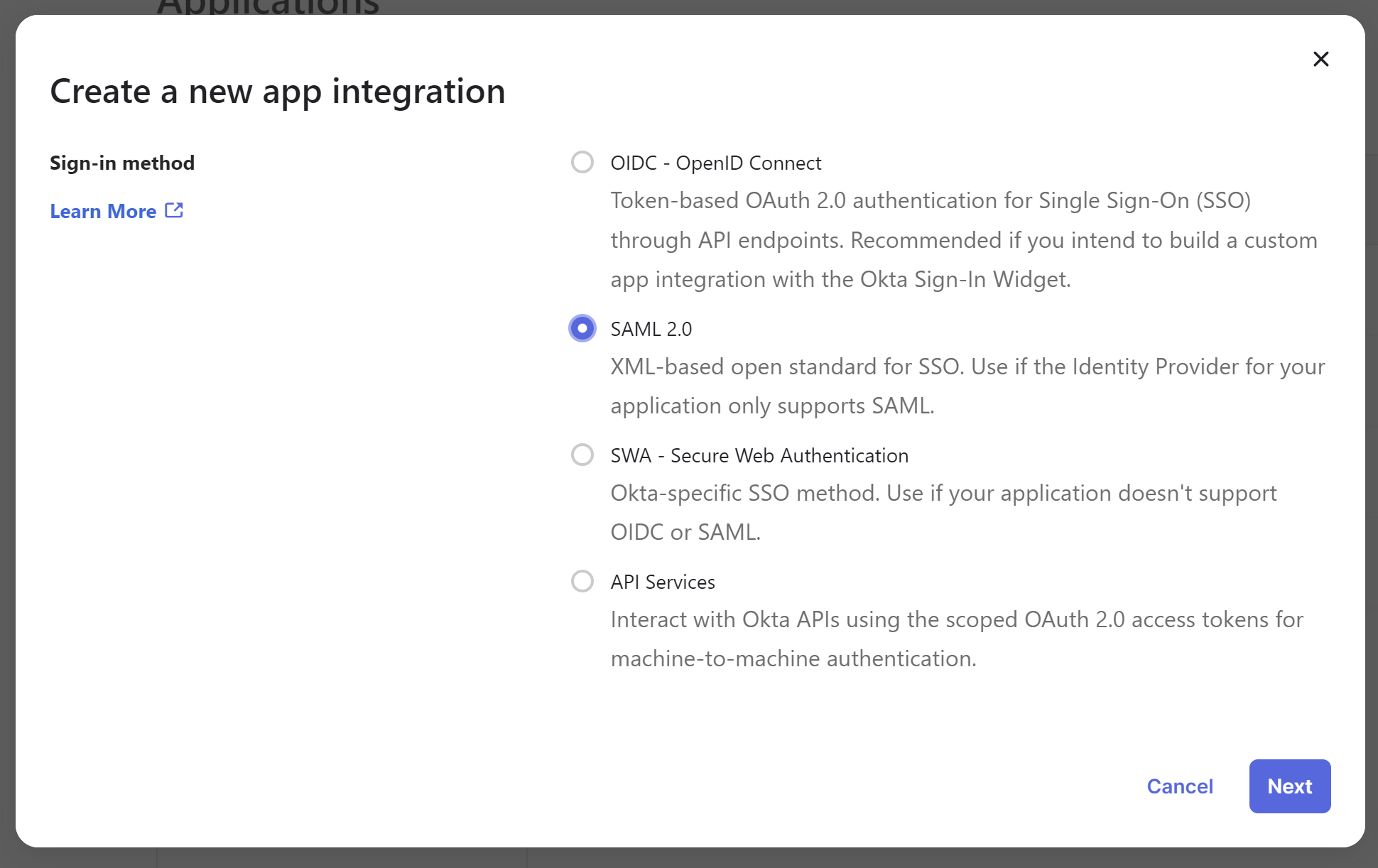This screenshot has height=868, width=1378.
Task: Click the "OIDC - OpenID Connect" label text
Action: pyautogui.click(x=716, y=163)
